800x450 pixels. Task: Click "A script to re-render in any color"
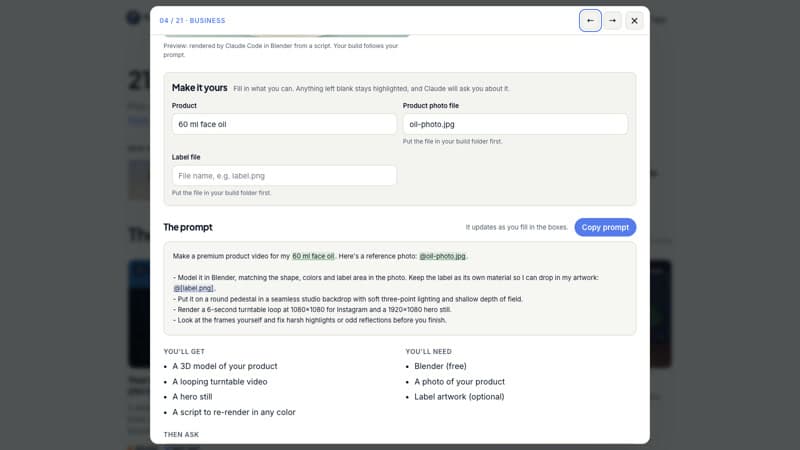(x=234, y=412)
